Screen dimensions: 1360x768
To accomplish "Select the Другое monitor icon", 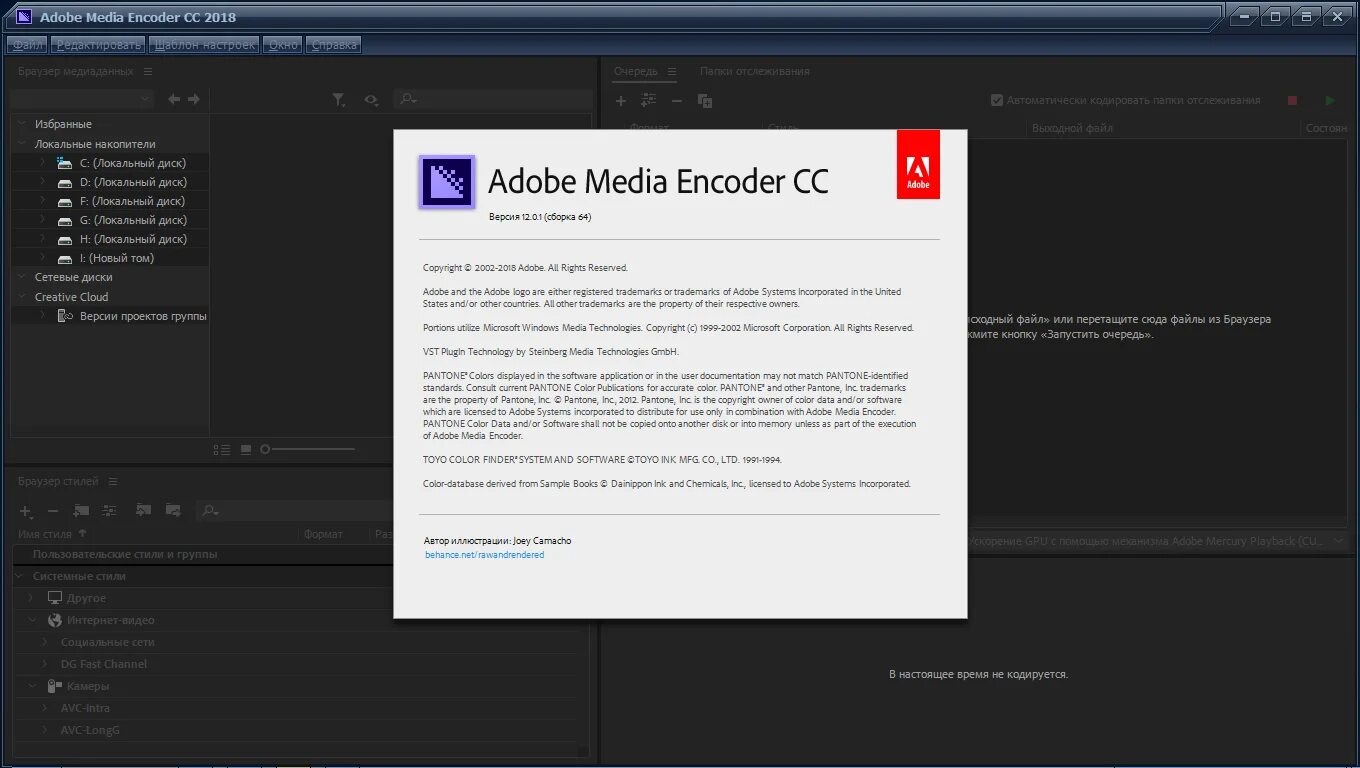I will click(55, 598).
